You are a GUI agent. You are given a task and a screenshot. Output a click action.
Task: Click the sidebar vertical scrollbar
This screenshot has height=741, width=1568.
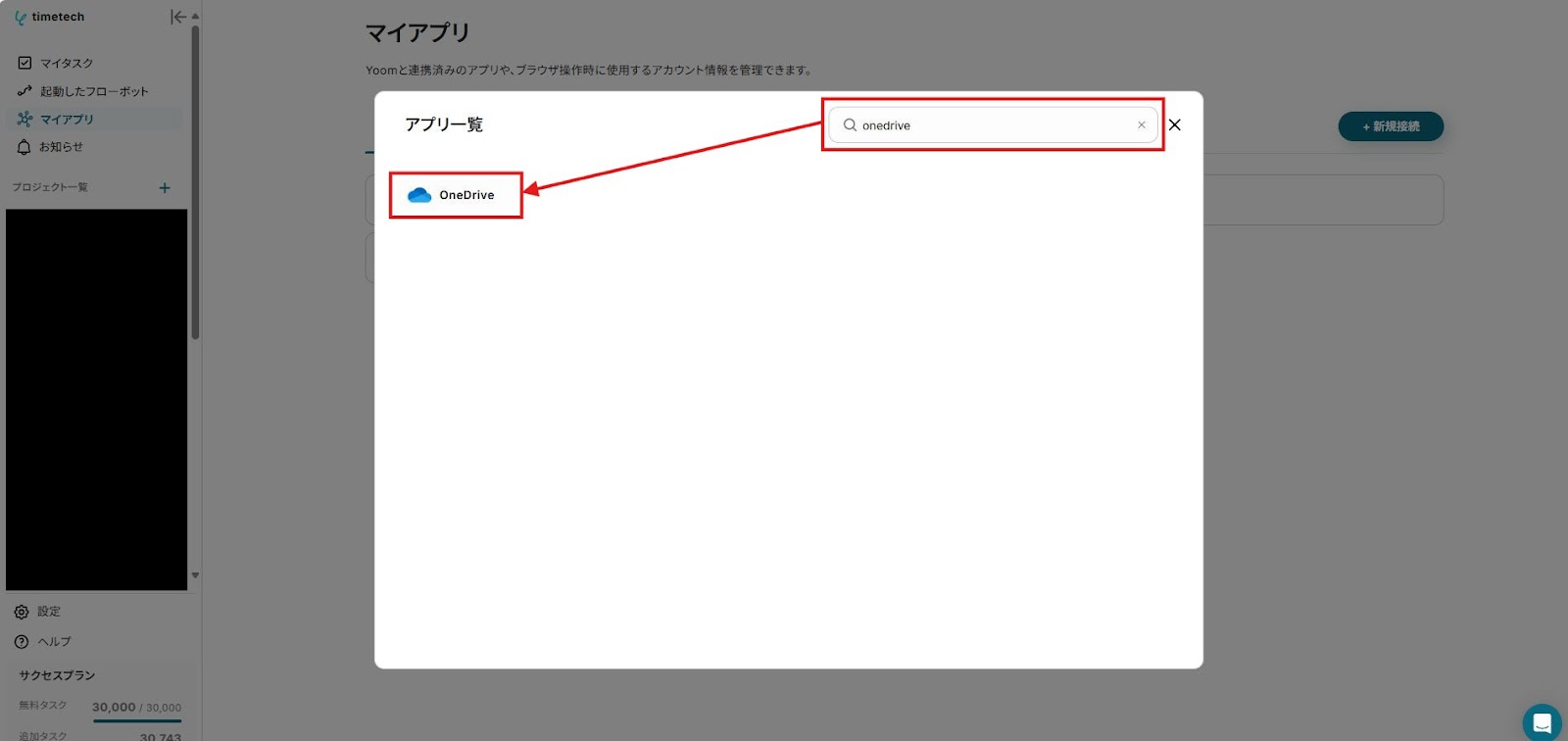195,182
